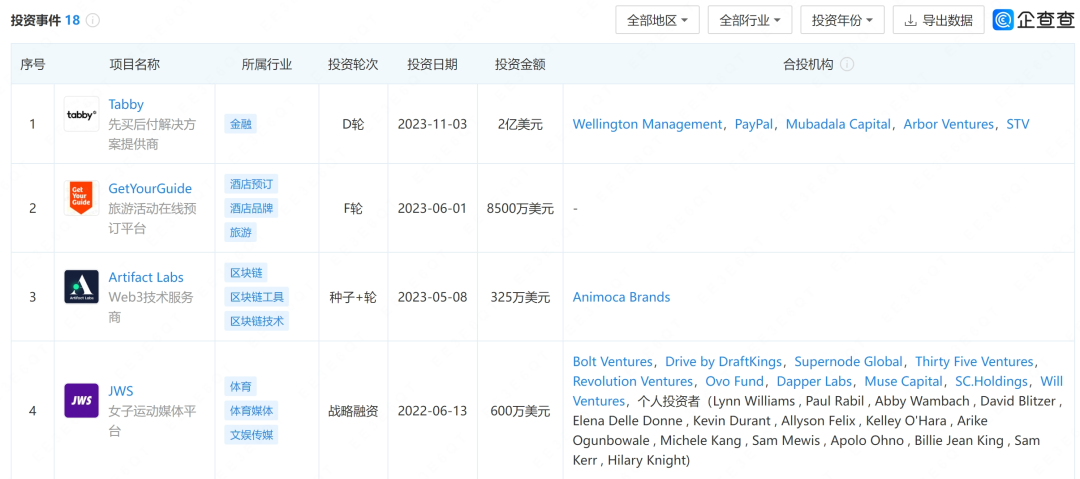Select the 2亿美元 amount cell
Image resolution: width=1080 pixels, height=479 pixels.
click(520, 125)
